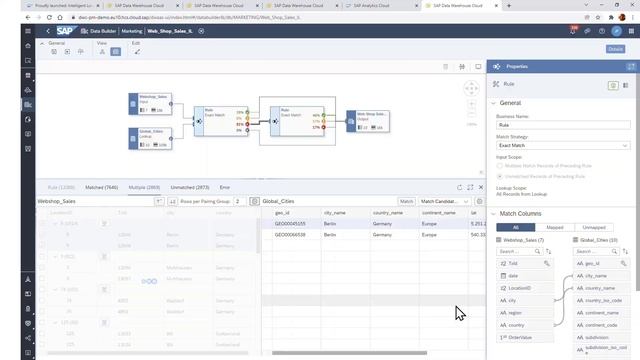640x360 pixels.
Task: Open the Data Builder sidebar icon
Action: pos(28,104)
